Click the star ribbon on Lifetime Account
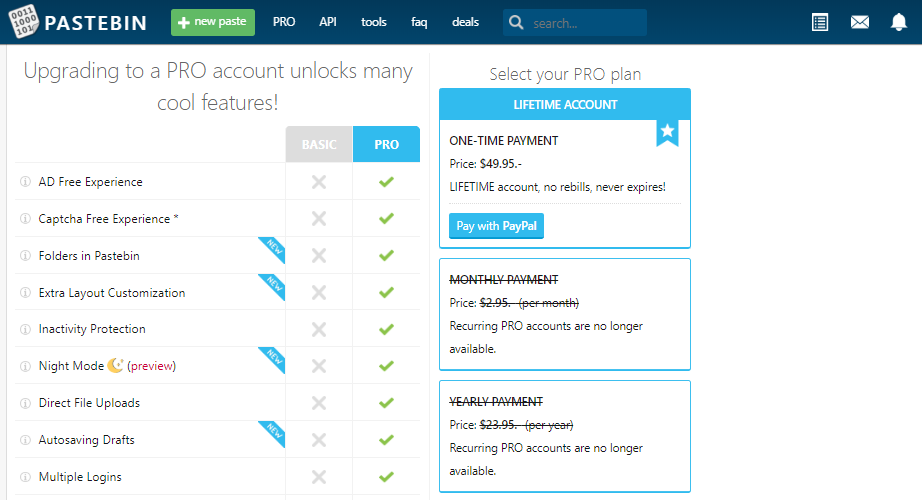Image resolution: width=922 pixels, height=500 pixels. point(667,132)
